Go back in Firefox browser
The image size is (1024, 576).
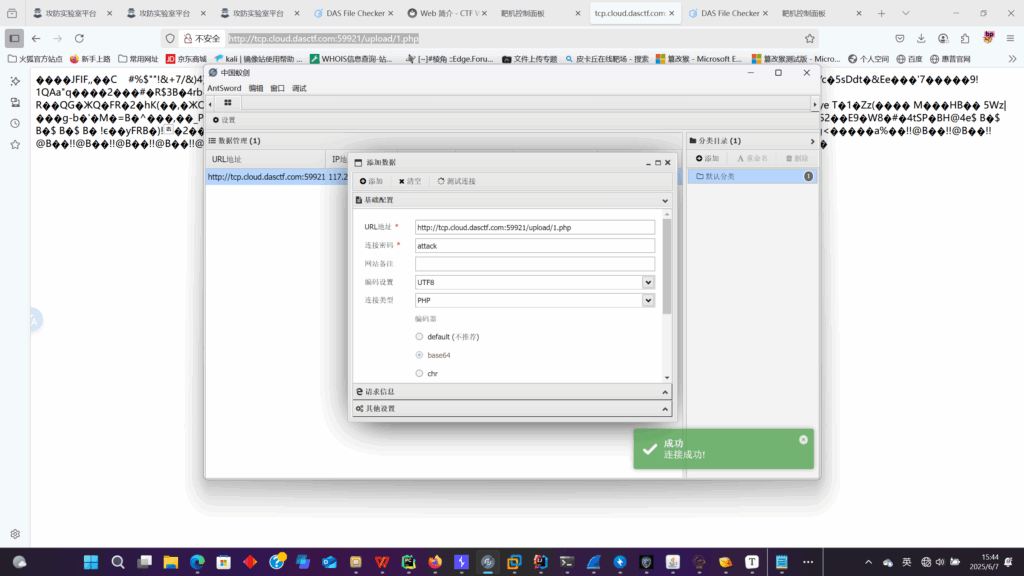(x=36, y=39)
